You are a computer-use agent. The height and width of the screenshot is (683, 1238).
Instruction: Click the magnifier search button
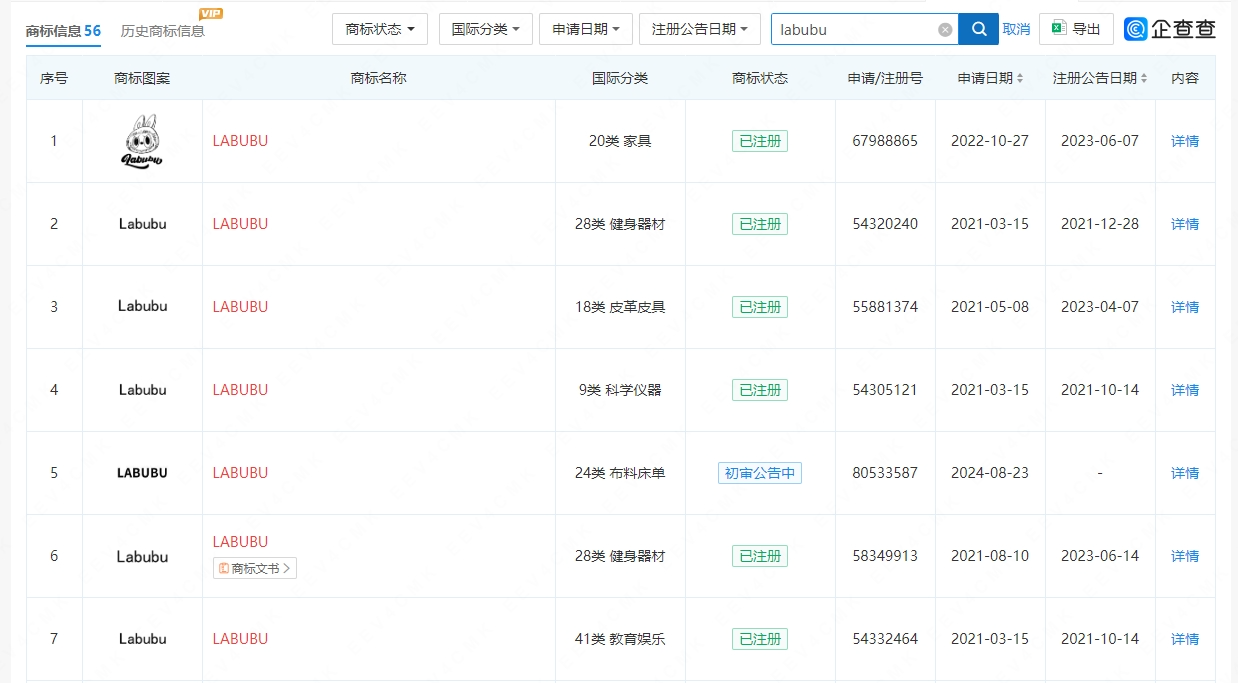pos(978,29)
